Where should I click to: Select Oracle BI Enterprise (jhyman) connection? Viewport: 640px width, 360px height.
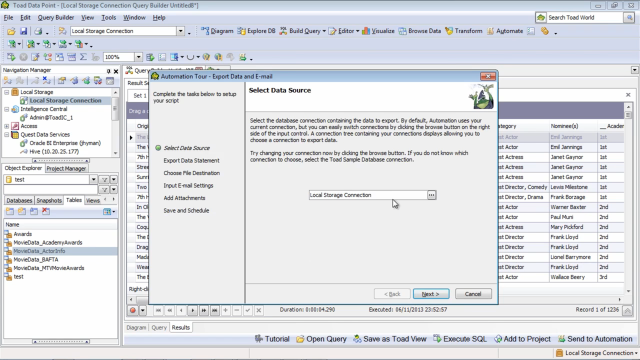[x=65, y=143]
